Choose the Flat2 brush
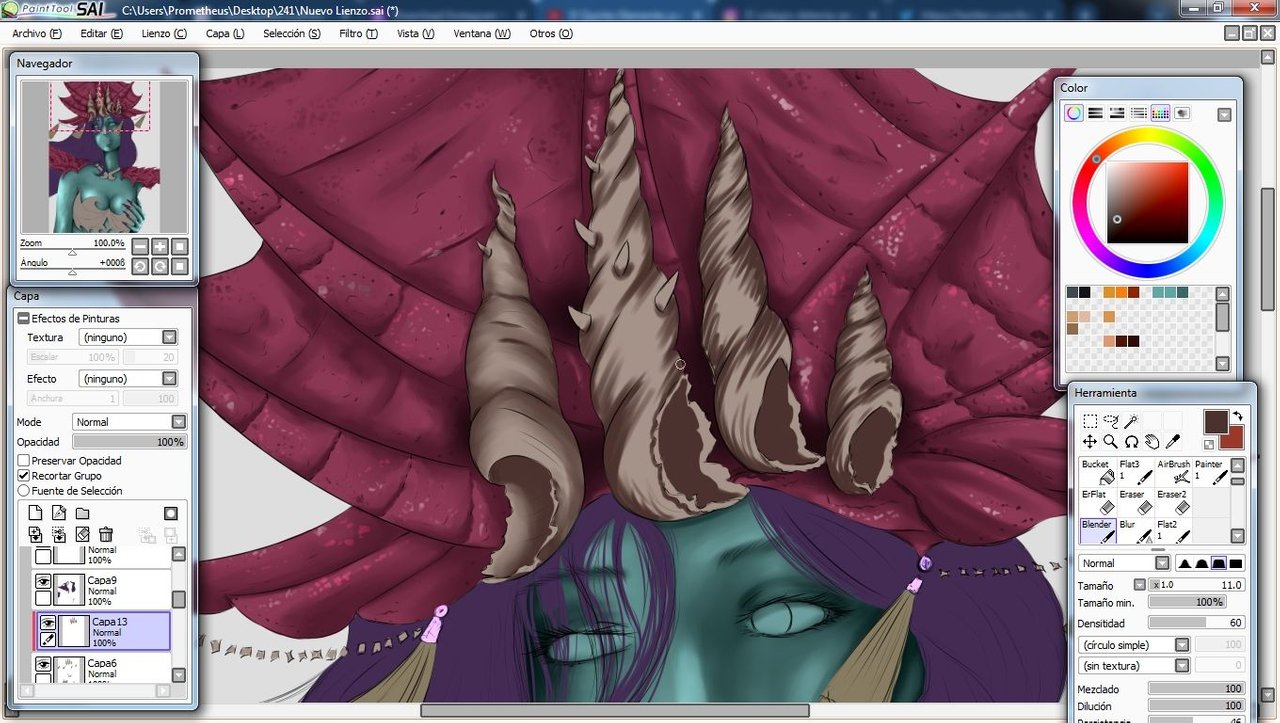Screen dimensions: 1280x723 (x=1174, y=531)
